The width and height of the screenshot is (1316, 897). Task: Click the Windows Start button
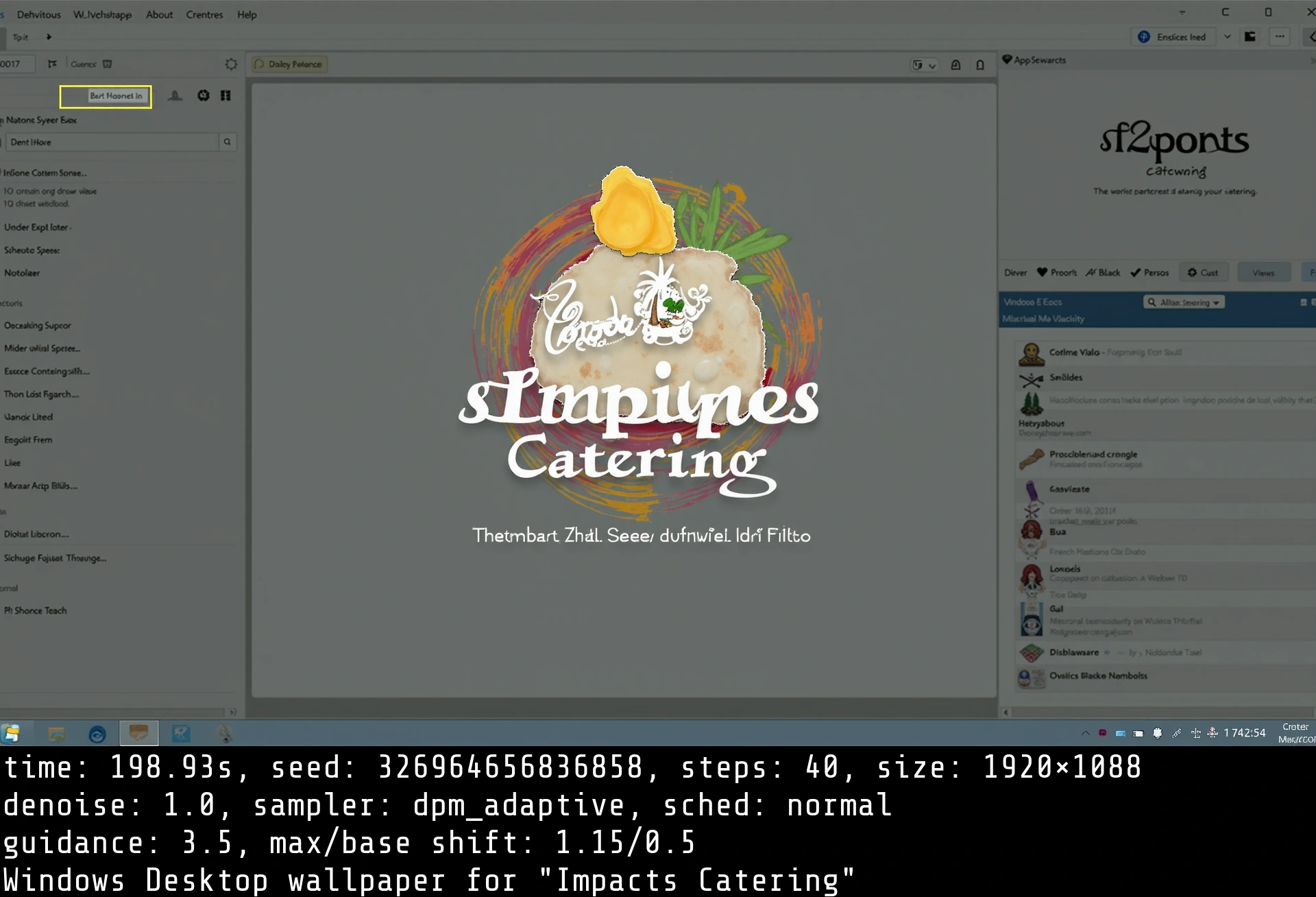pyautogui.click(x=12, y=733)
